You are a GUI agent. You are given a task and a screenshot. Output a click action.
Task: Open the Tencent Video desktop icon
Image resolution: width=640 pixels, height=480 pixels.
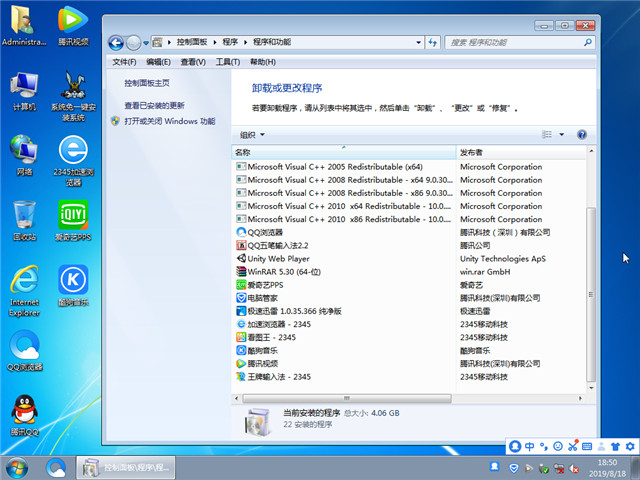(x=73, y=24)
